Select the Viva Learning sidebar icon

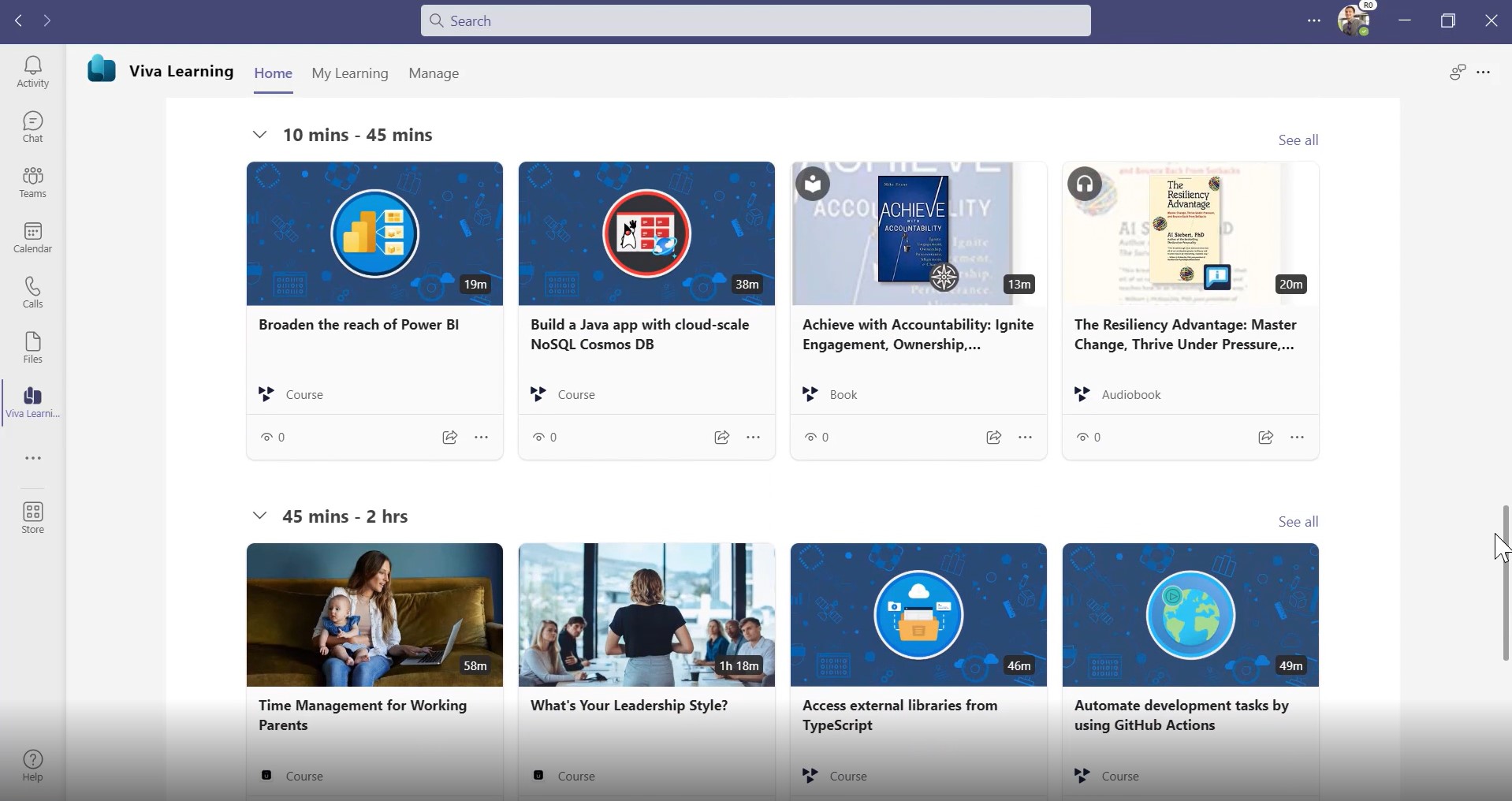33,403
